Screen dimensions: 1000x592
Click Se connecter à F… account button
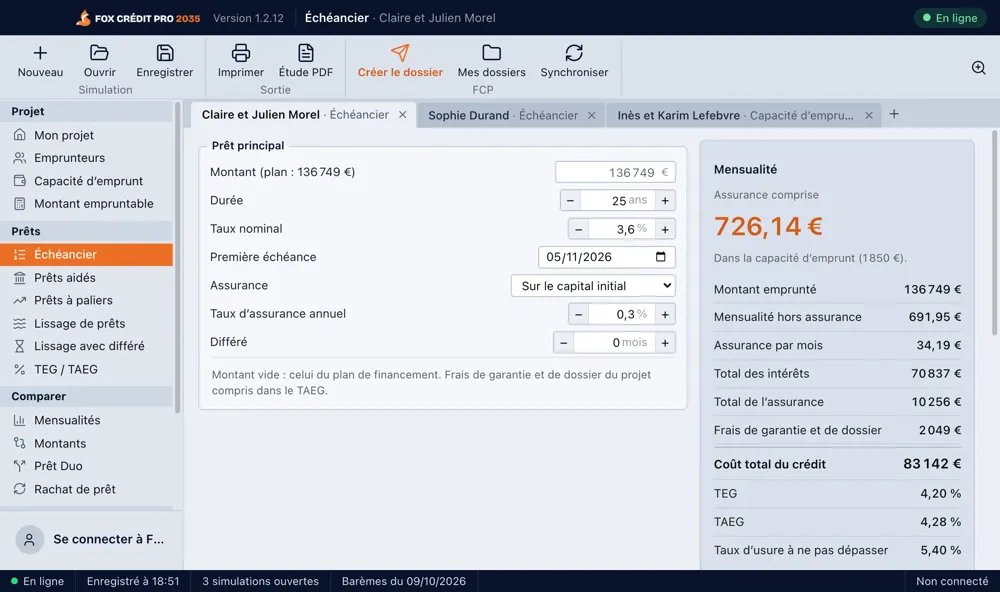(x=91, y=540)
